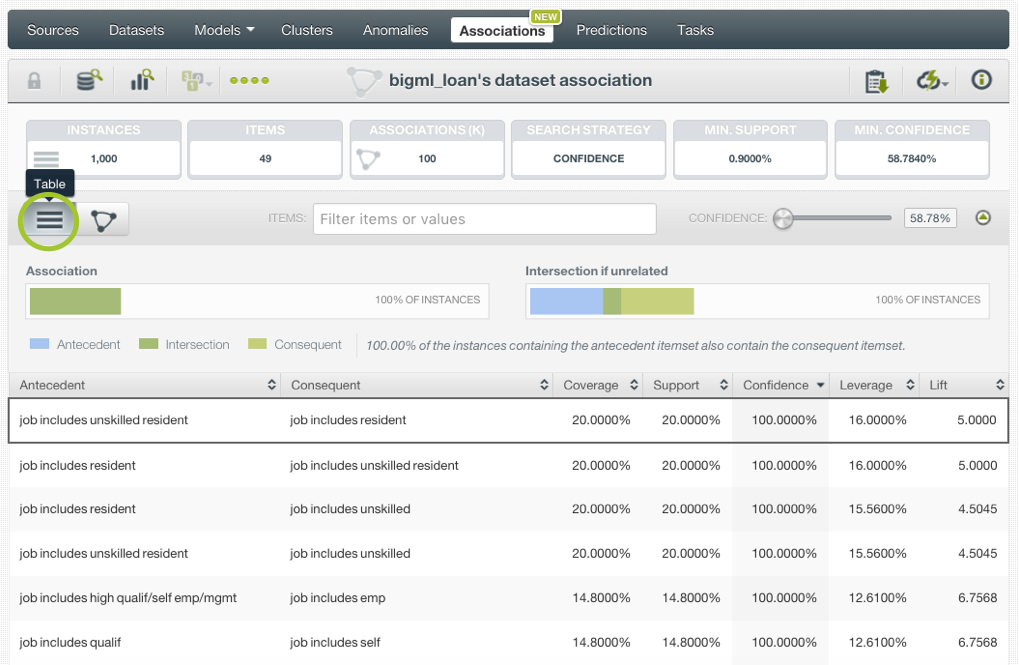The height and width of the screenshot is (665, 1019).
Task: Select antecedent 'job includes qualif'
Action: tap(70, 642)
